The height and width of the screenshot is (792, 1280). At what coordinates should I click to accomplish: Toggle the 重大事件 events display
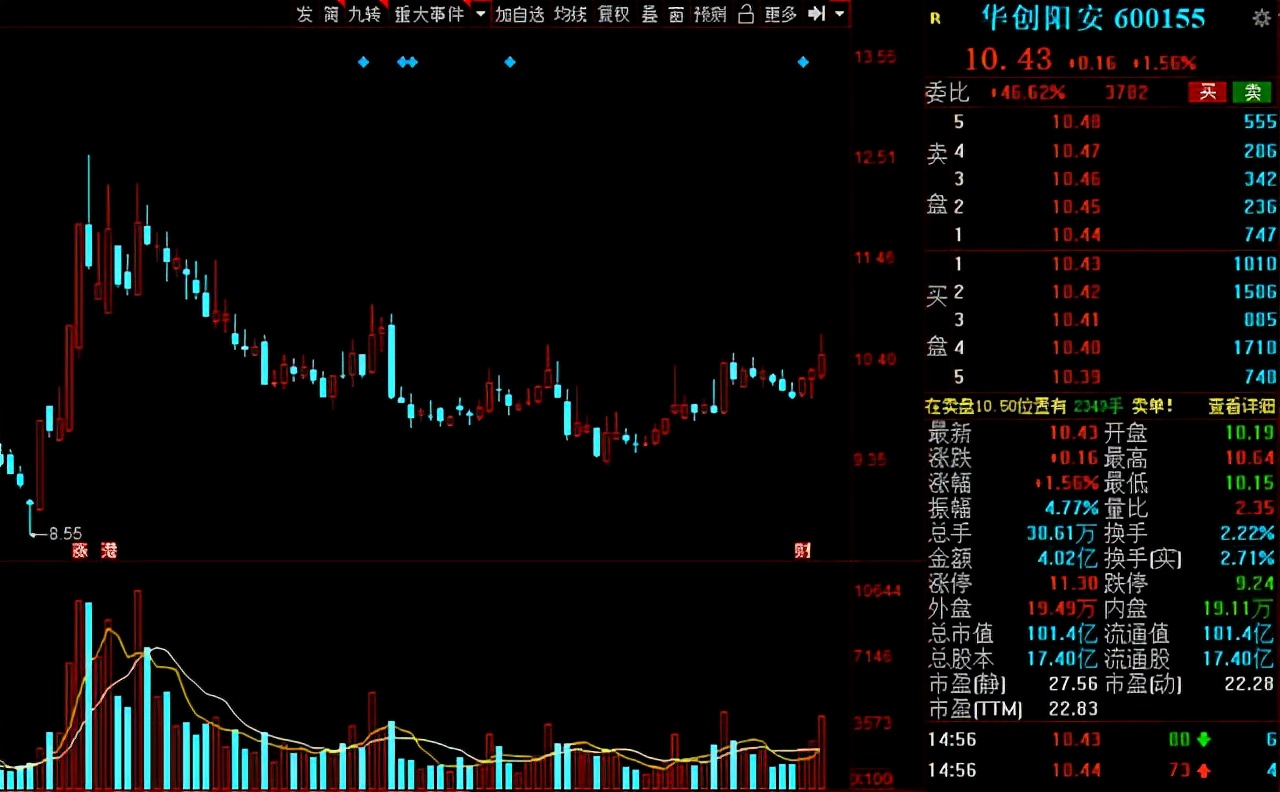point(430,14)
